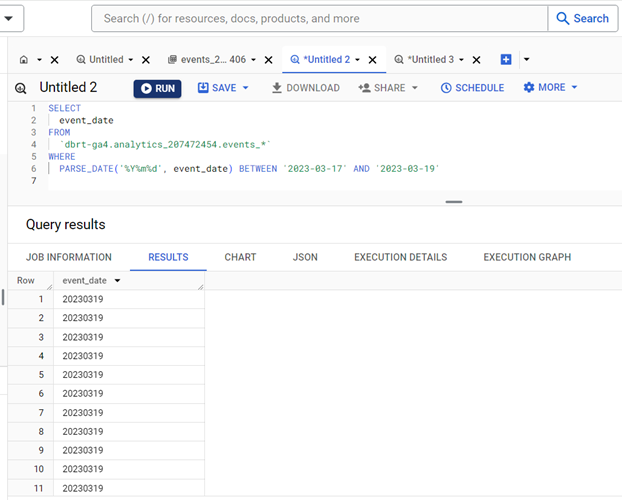Close the Untitled tab
The height and width of the screenshot is (500, 622).
click(146, 60)
